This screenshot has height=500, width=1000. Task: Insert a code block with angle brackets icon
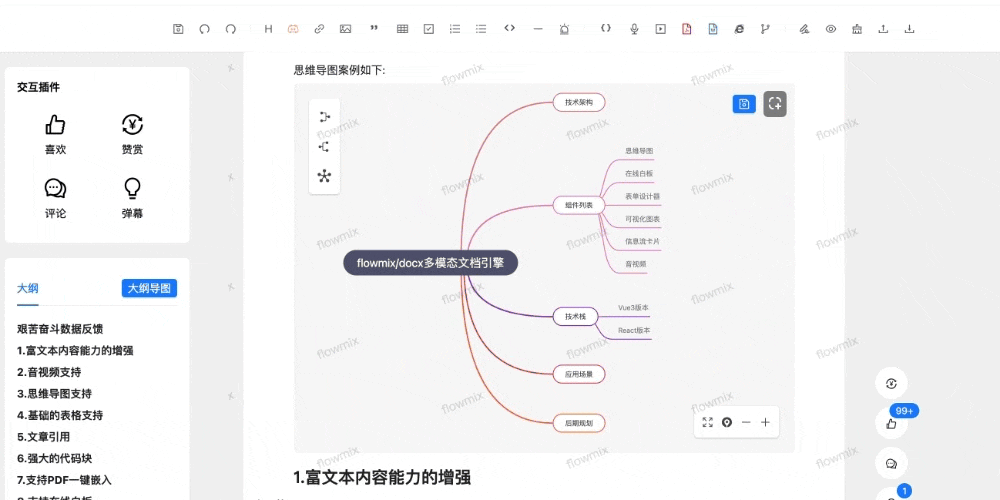509,28
